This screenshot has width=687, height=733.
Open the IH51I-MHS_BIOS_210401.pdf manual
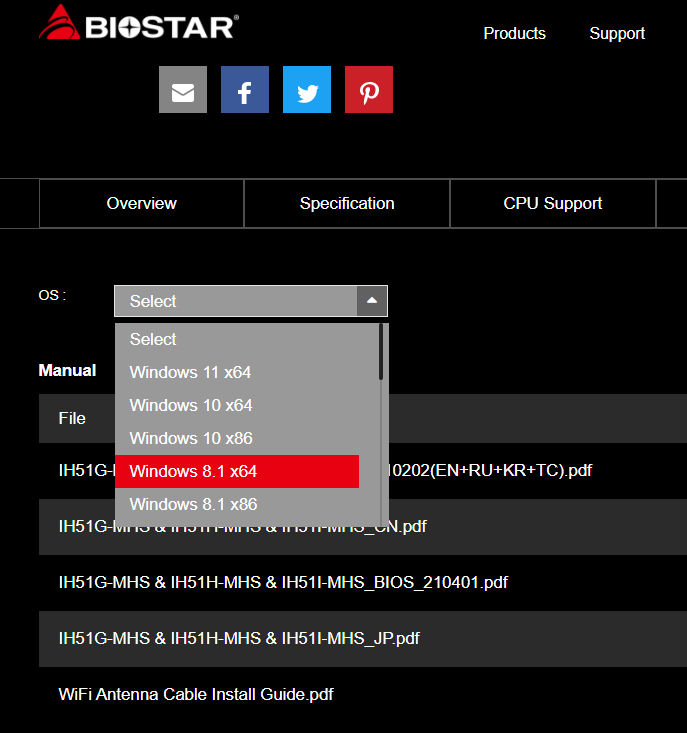click(283, 582)
